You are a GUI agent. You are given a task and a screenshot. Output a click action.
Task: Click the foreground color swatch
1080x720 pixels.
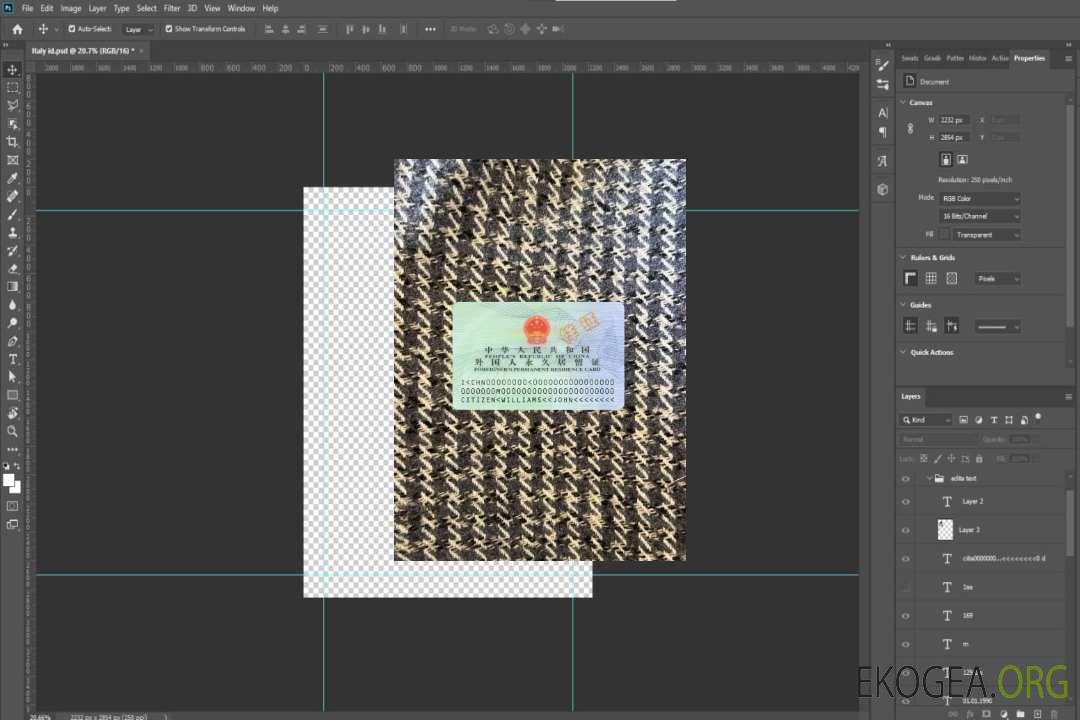click(9, 481)
